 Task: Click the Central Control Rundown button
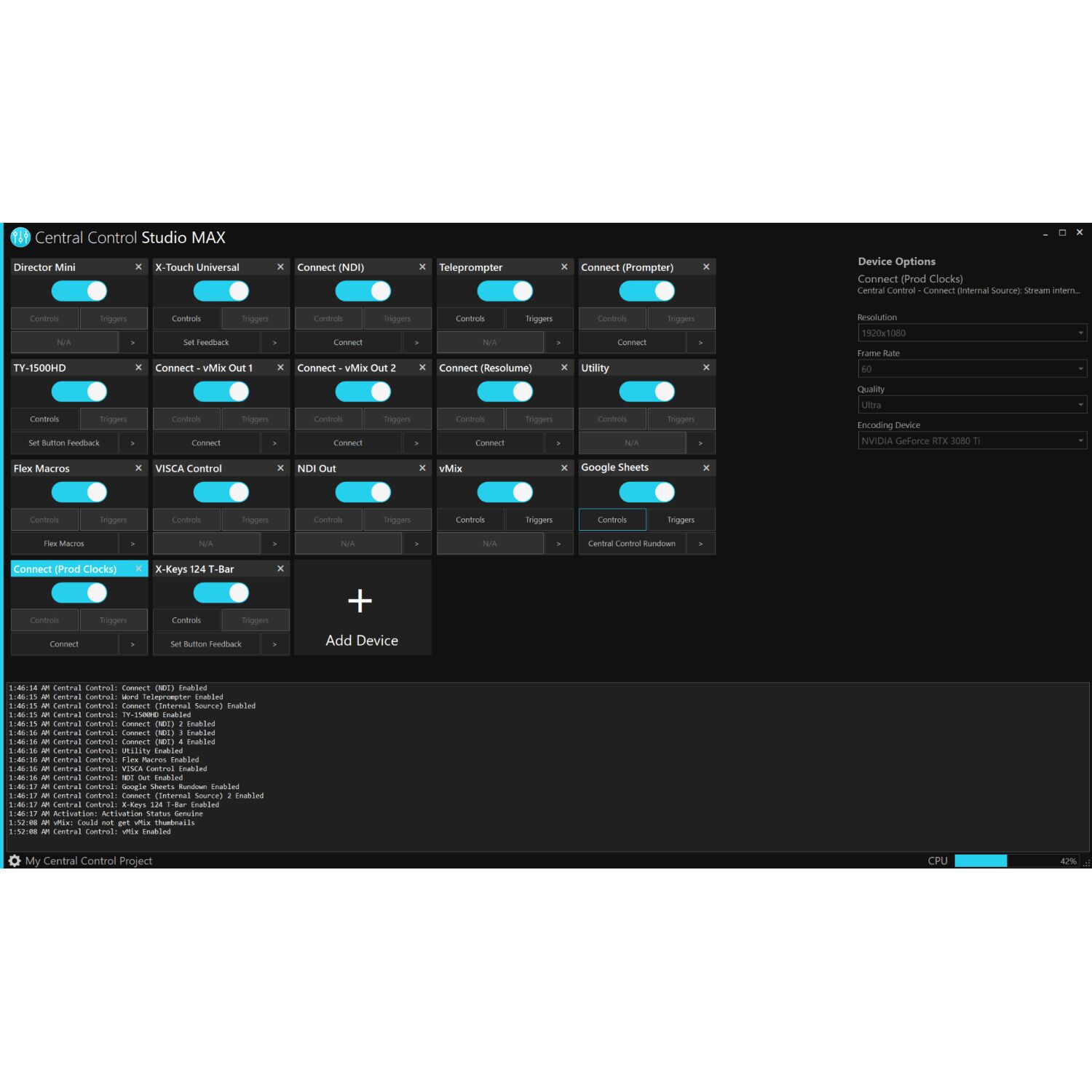[x=632, y=543]
